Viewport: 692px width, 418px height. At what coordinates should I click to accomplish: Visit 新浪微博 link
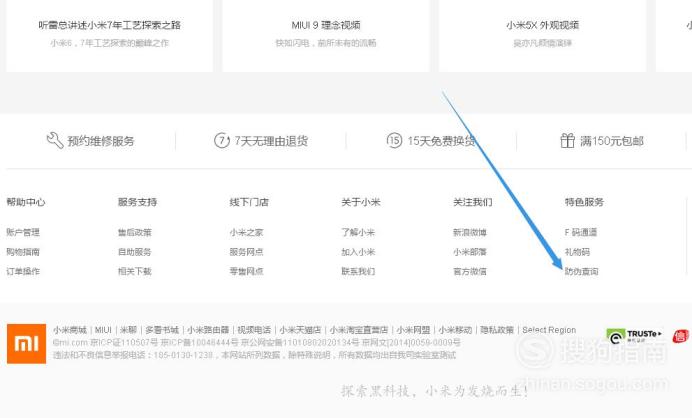click(x=470, y=232)
